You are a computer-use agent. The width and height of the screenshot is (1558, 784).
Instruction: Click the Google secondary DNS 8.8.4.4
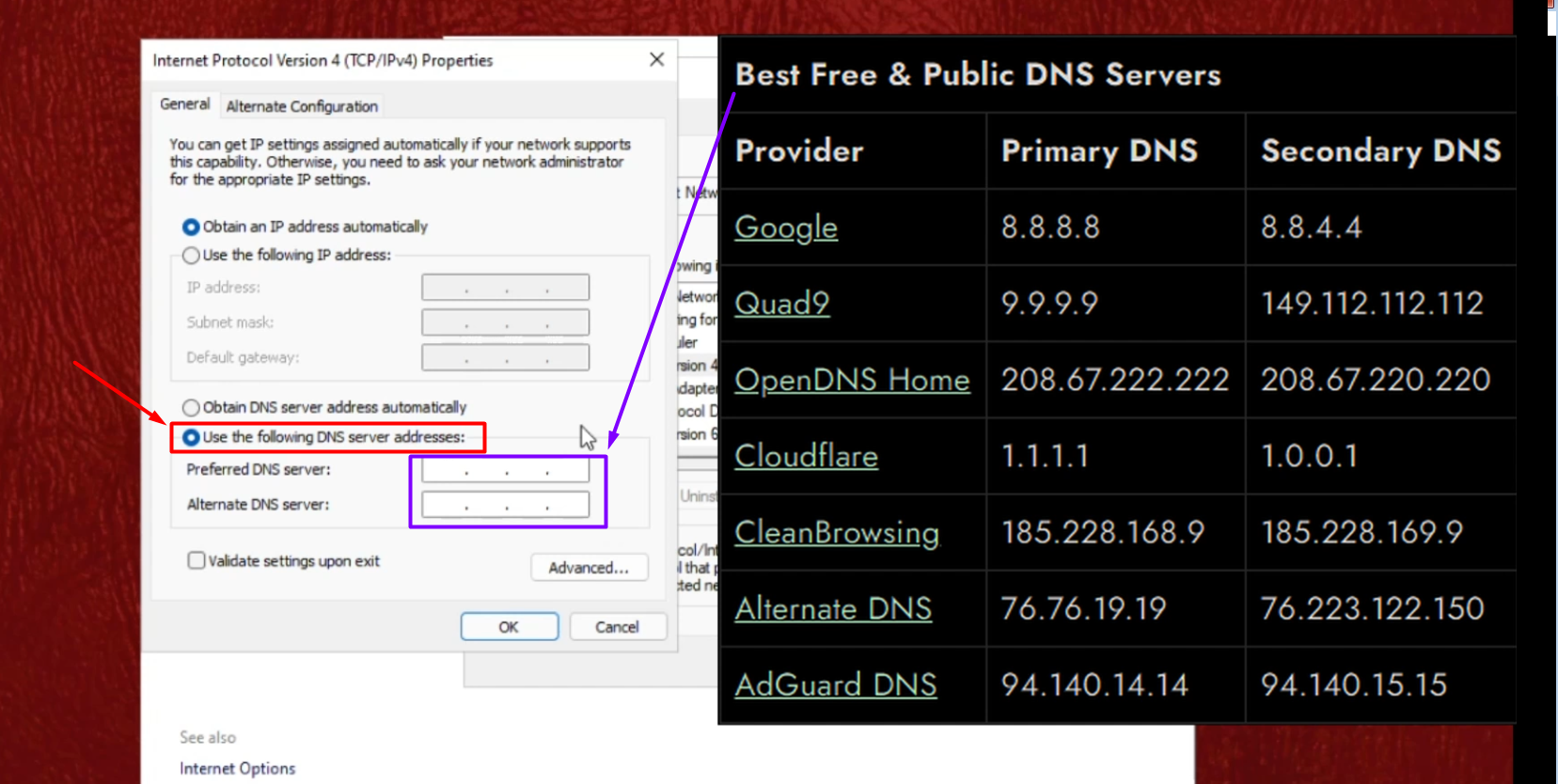(1311, 227)
